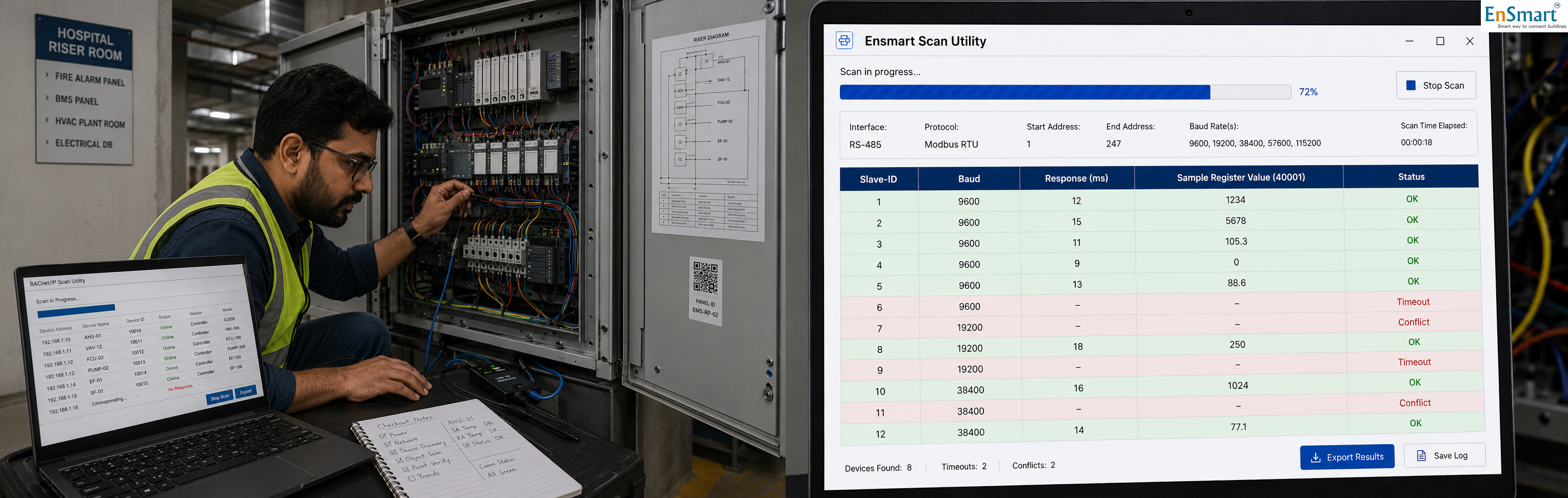Click the download icon on Export Results
Image resolution: width=1568 pixels, height=498 pixels.
click(x=1315, y=457)
